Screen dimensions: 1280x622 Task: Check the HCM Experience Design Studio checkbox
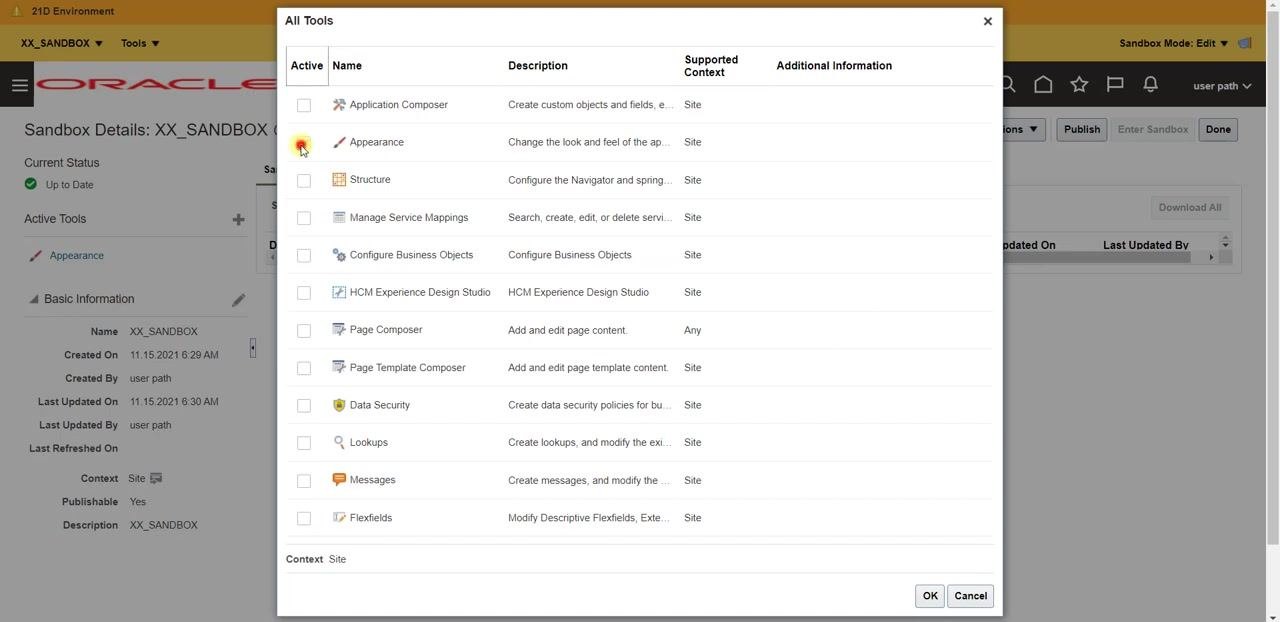(x=304, y=293)
